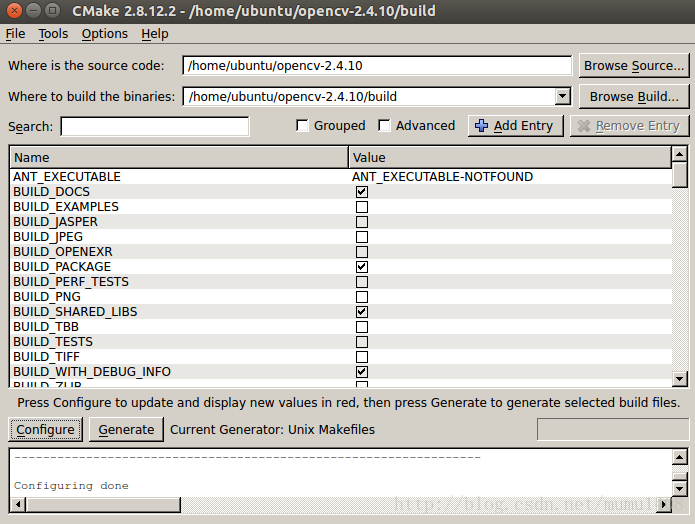
Task: Uncheck the BUILD_PACKAGE checkbox
Action: [362, 266]
